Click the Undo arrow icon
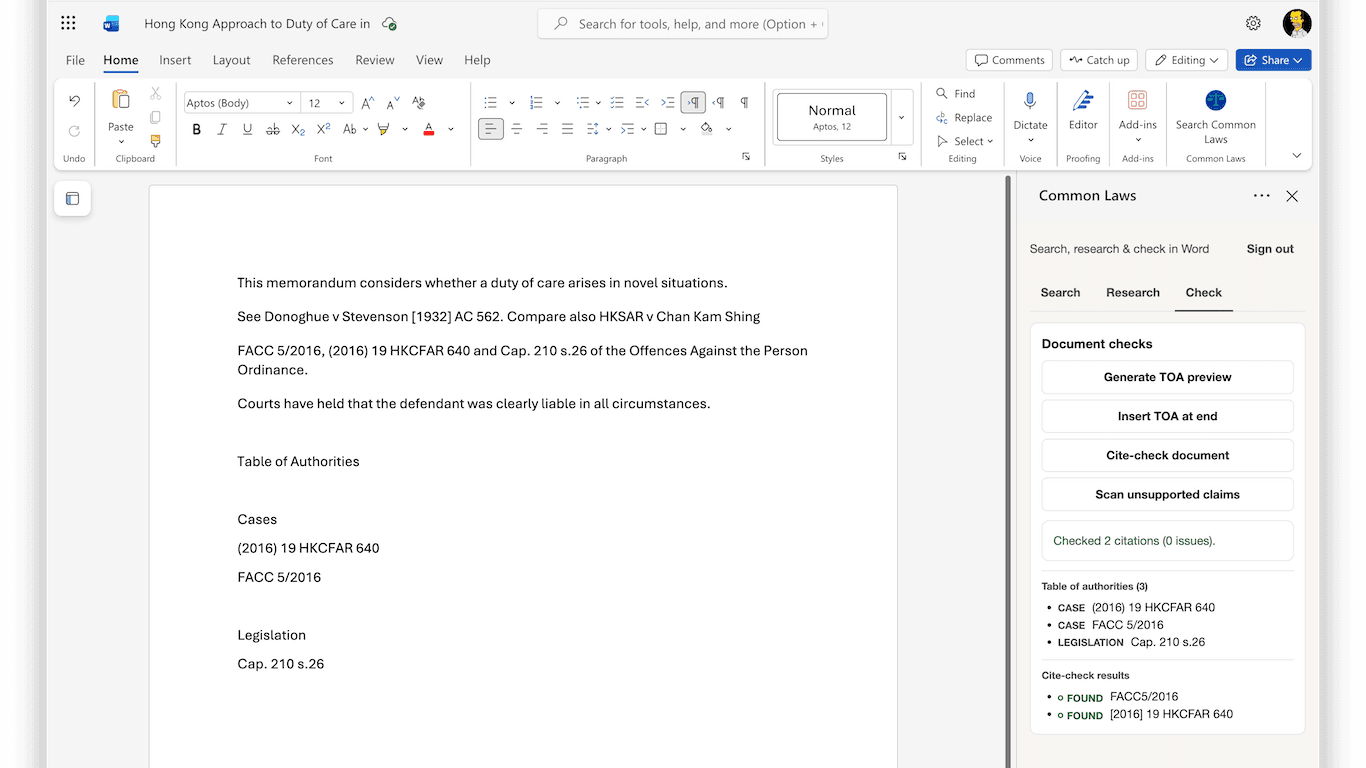This screenshot has width=1366, height=768. (74, 101)
